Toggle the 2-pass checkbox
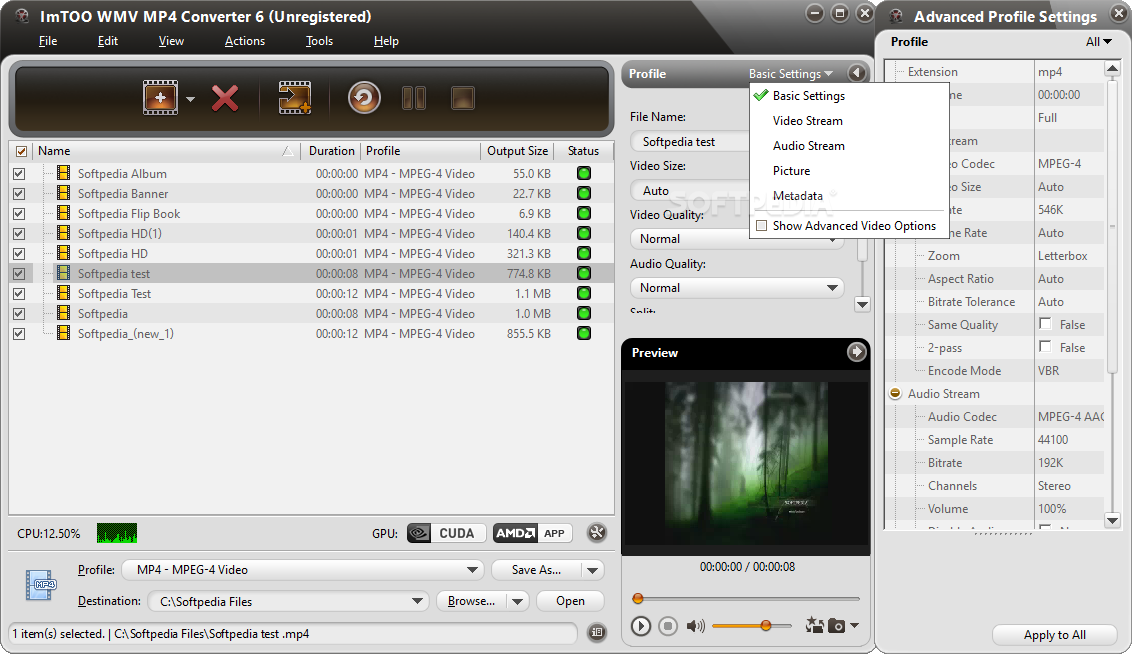The width and height of the screenshot is (1132, 654). pyautogui.click(x=1045, y=346)
